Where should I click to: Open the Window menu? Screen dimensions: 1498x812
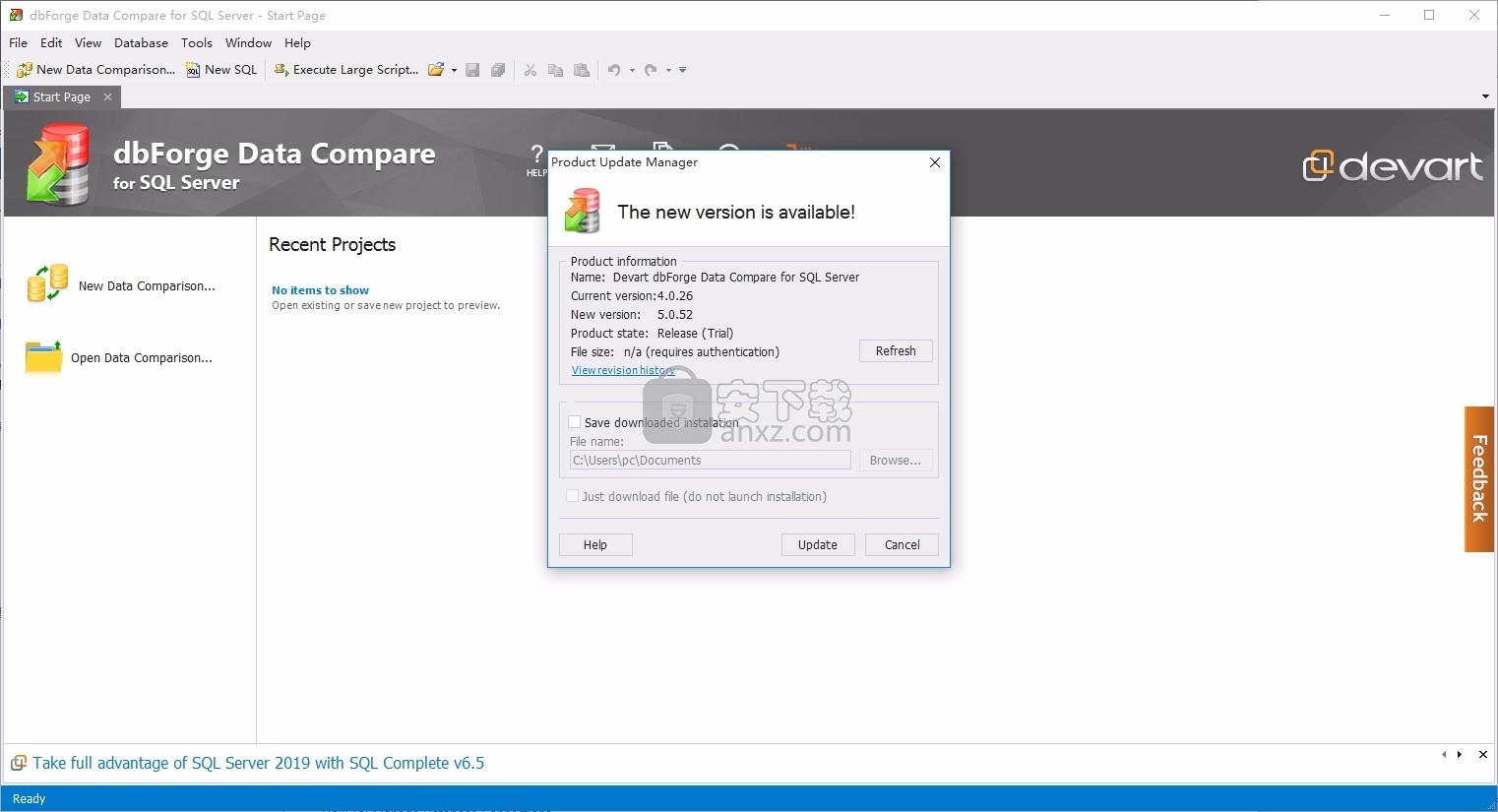coord(248,43)
